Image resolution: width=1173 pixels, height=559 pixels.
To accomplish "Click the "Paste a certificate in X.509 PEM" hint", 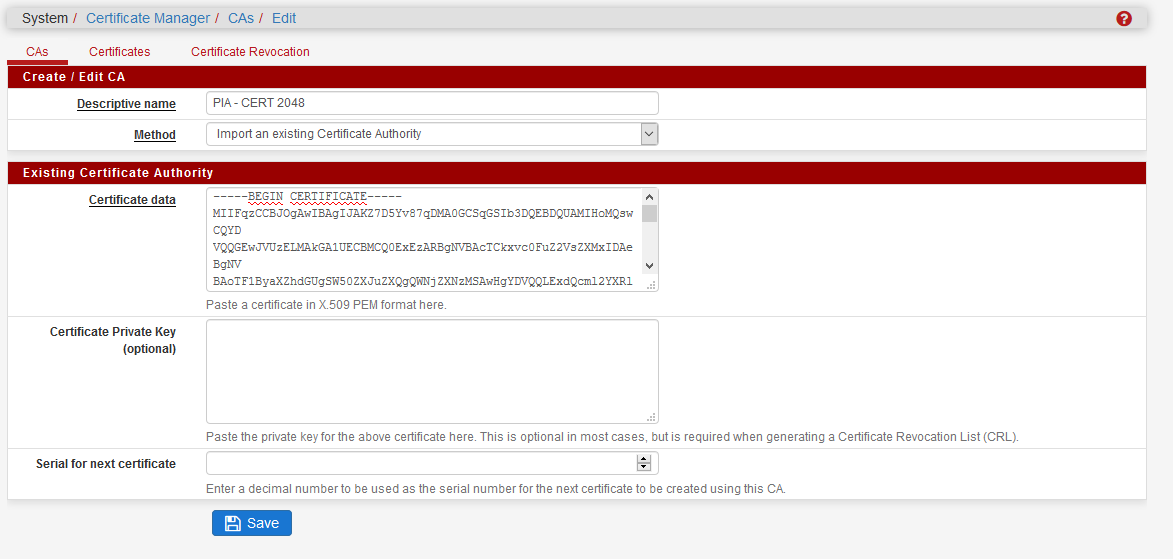I will (326, 305).
